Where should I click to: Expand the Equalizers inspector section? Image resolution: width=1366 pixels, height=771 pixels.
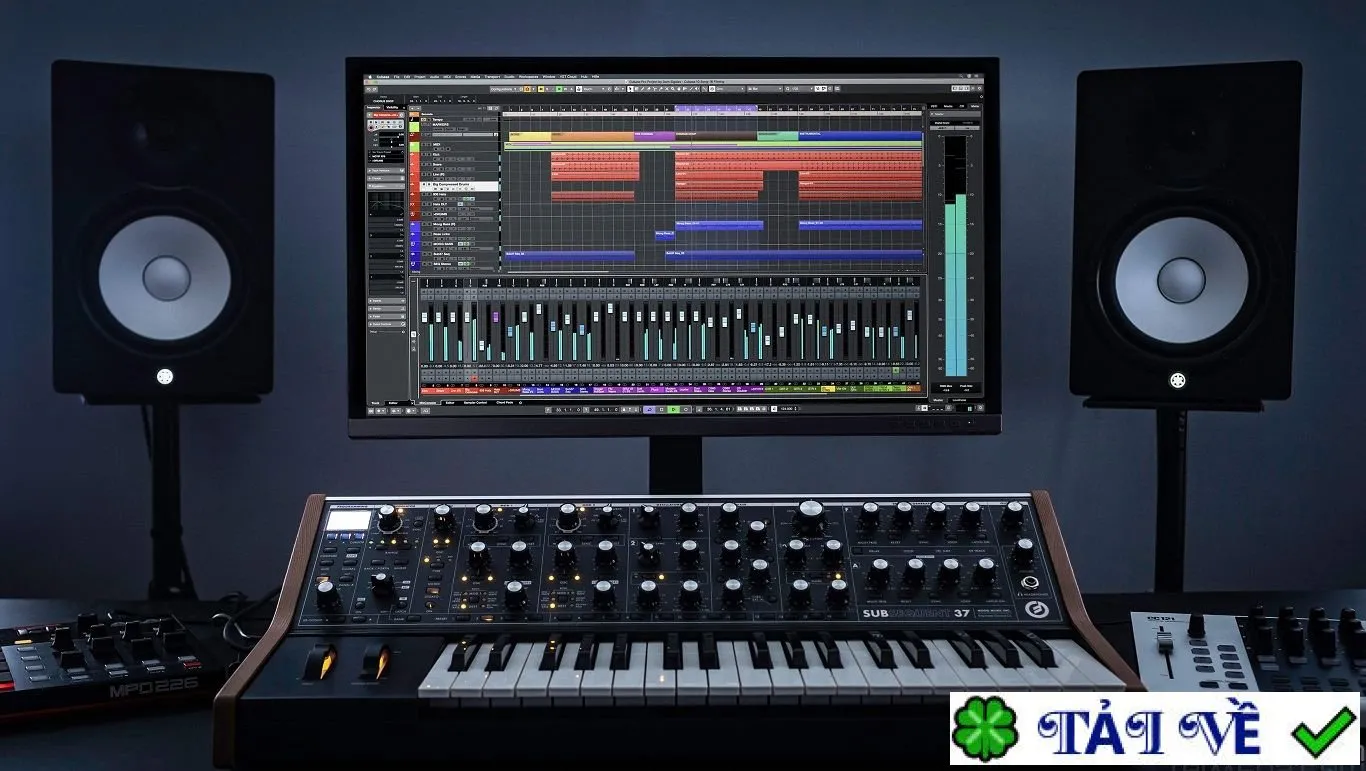click(388, 186)
